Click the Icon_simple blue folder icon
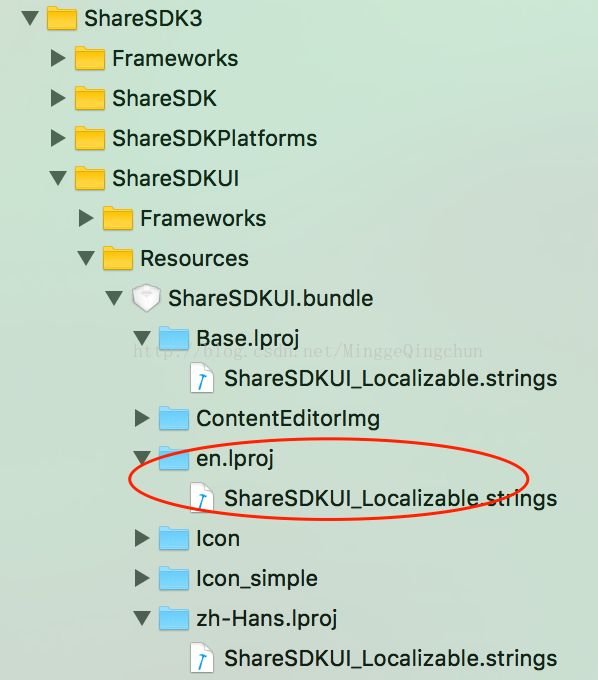The height and width of the screenshot is (680, 598). tap(173, 578)
